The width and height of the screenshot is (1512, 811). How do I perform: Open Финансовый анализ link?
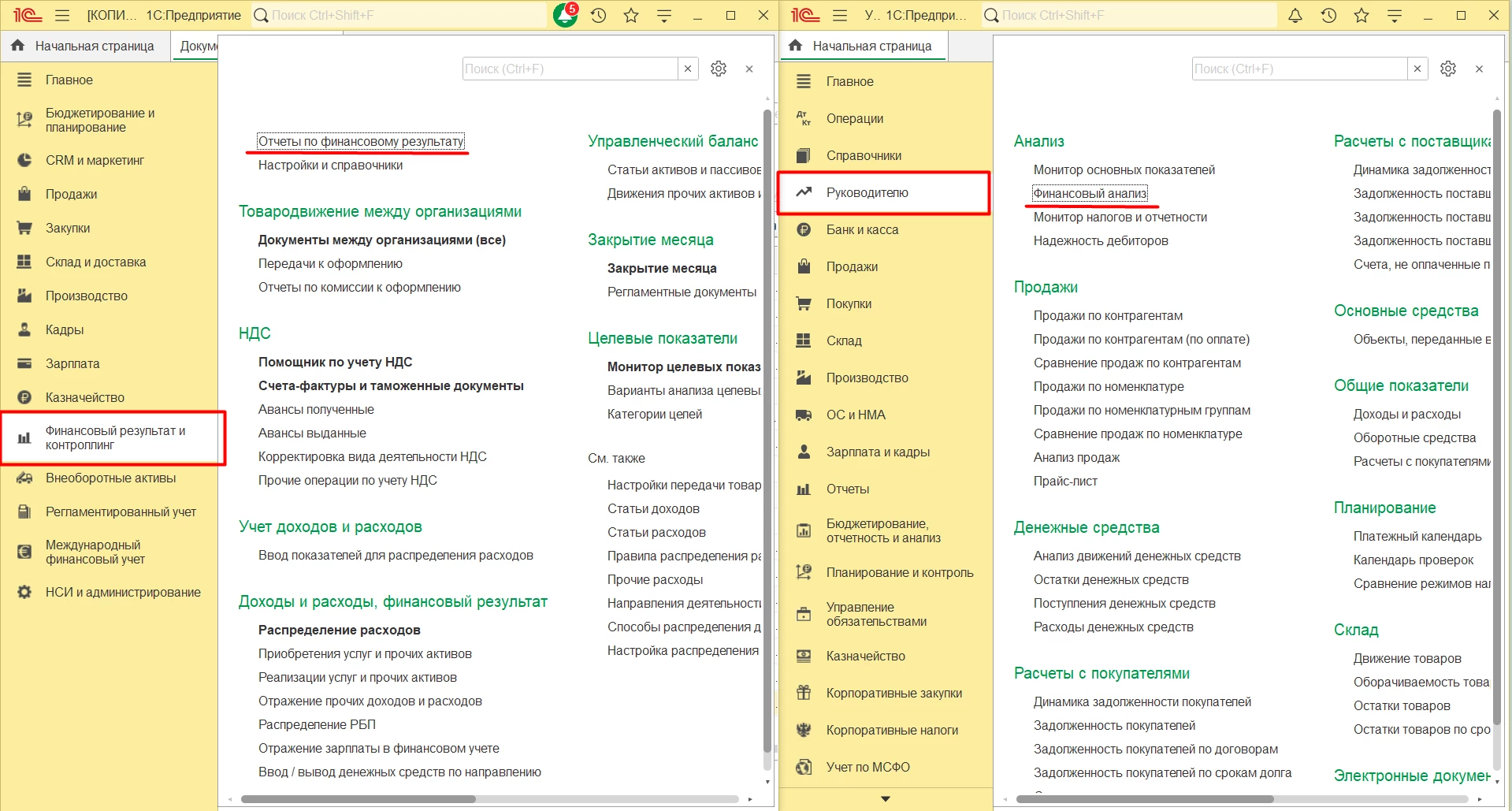tap(1090, 193)
